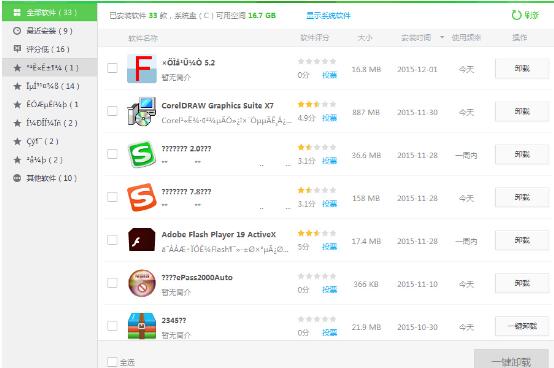Click the rating stars of CorelDRAW Graphics Suite X7

pyautogui.click(x=317, y=104)
